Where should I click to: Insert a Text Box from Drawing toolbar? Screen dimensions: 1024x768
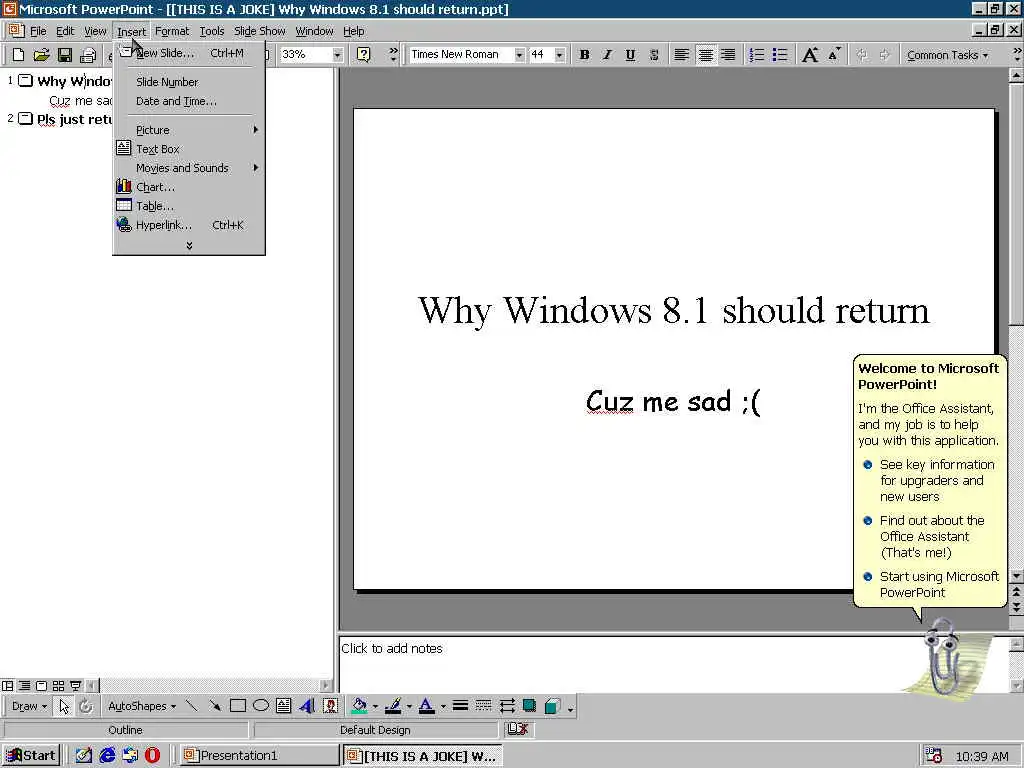283,706
